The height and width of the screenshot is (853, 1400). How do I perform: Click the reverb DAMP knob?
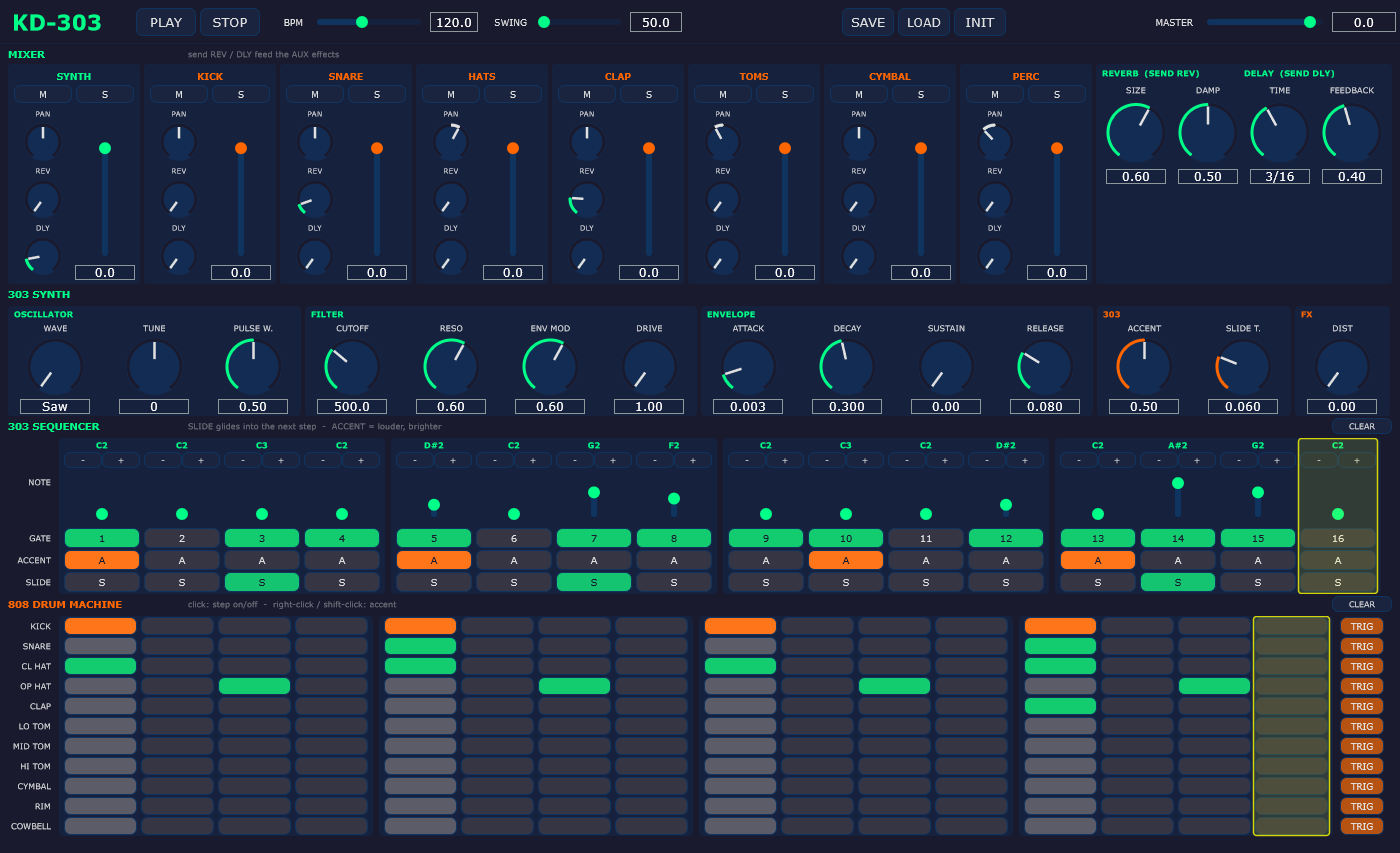click(x=1208, y=132)
